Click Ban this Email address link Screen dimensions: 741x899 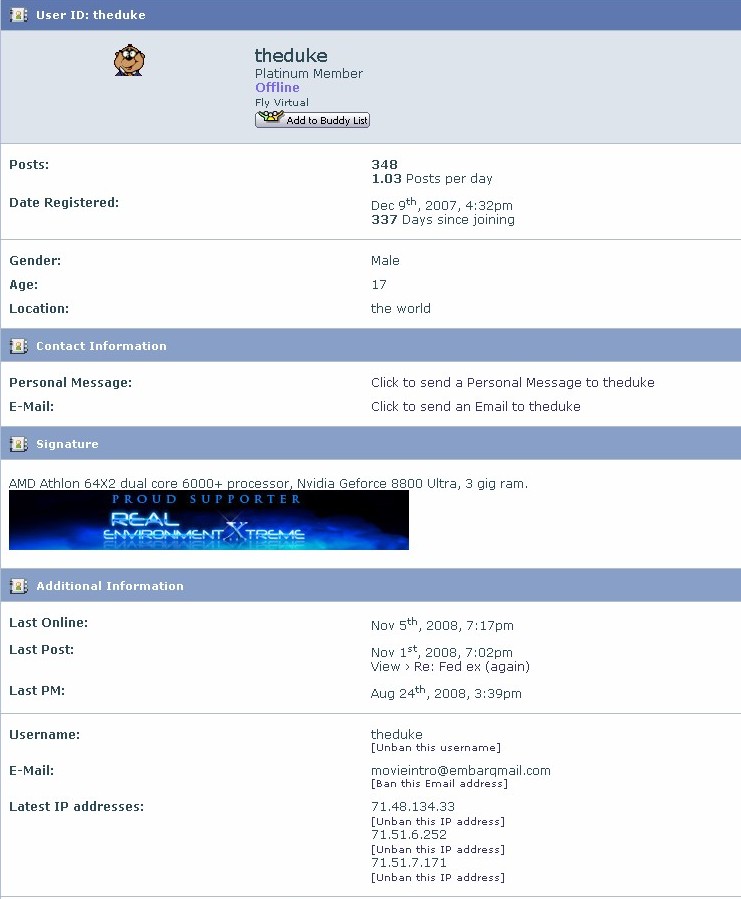tap(439, 784)
